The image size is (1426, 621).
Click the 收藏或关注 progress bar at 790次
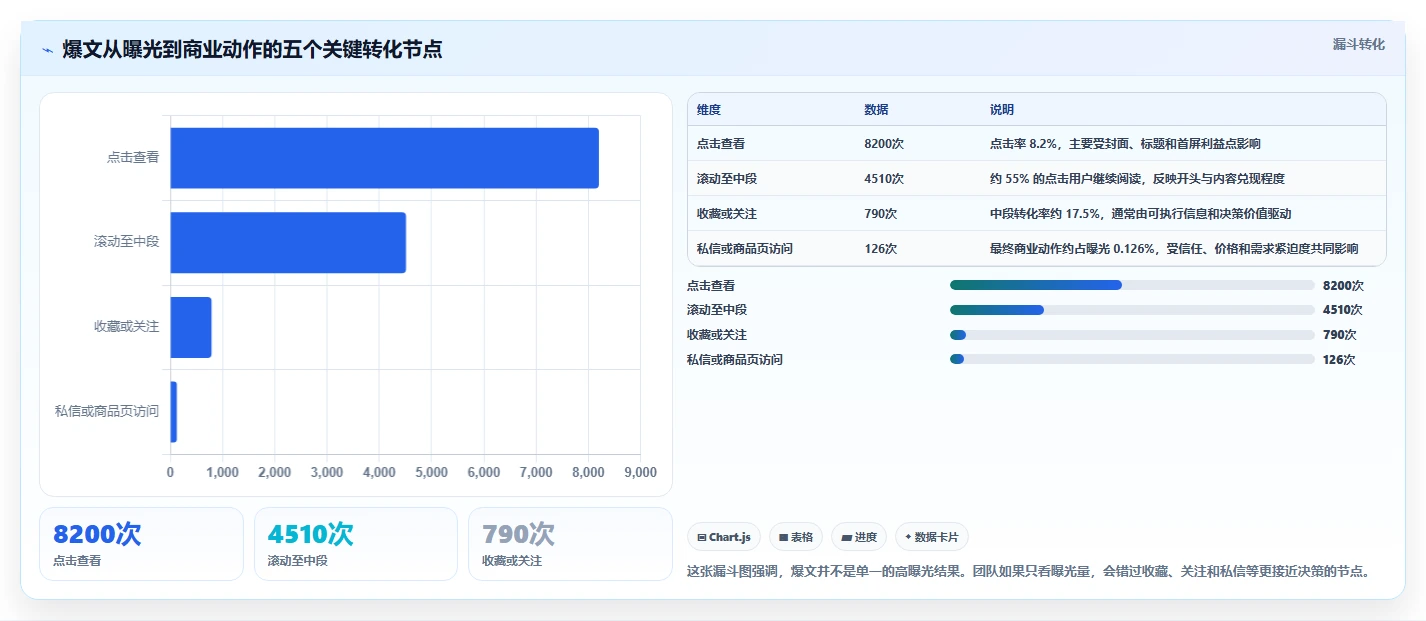(x=1132, y=335)
